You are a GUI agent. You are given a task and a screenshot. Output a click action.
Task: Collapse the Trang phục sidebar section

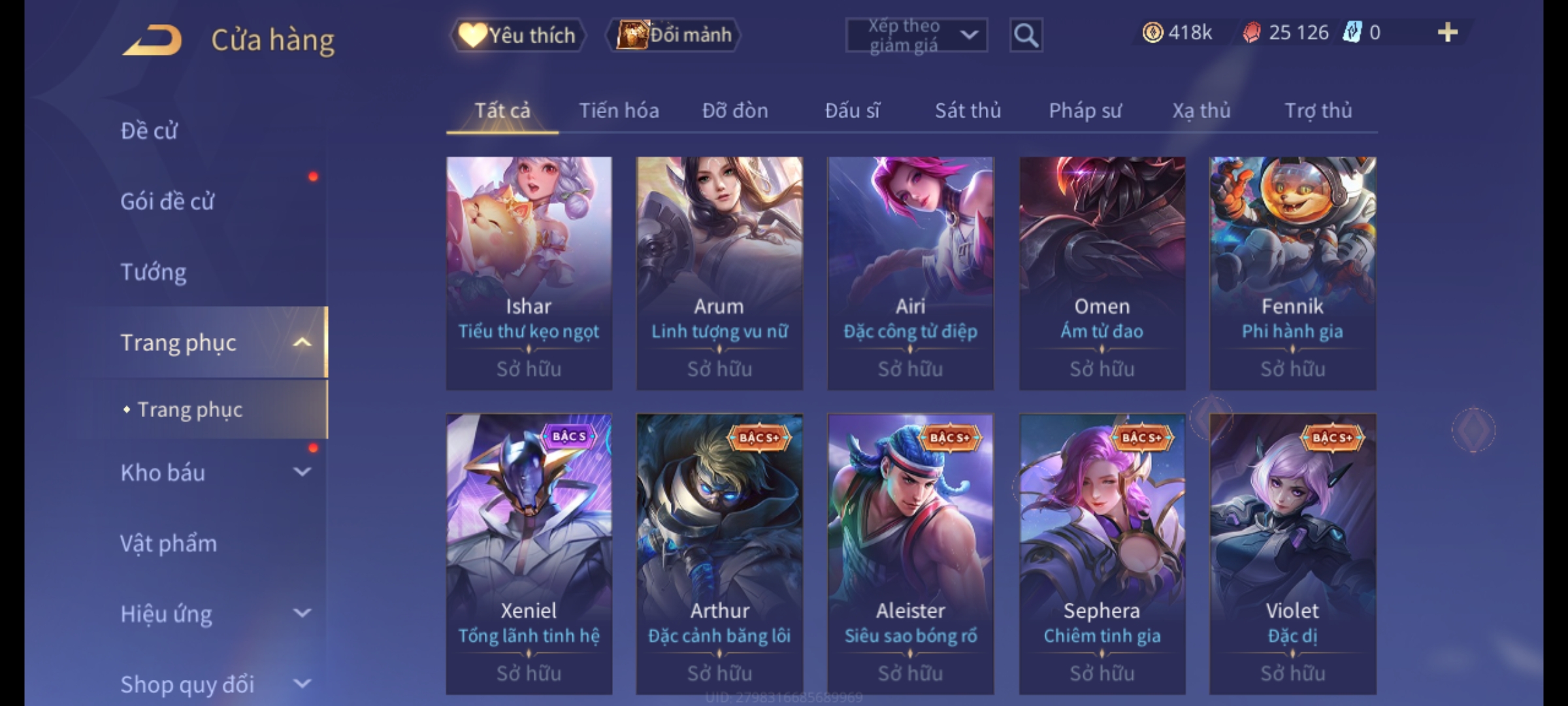(x=302, y=343)
